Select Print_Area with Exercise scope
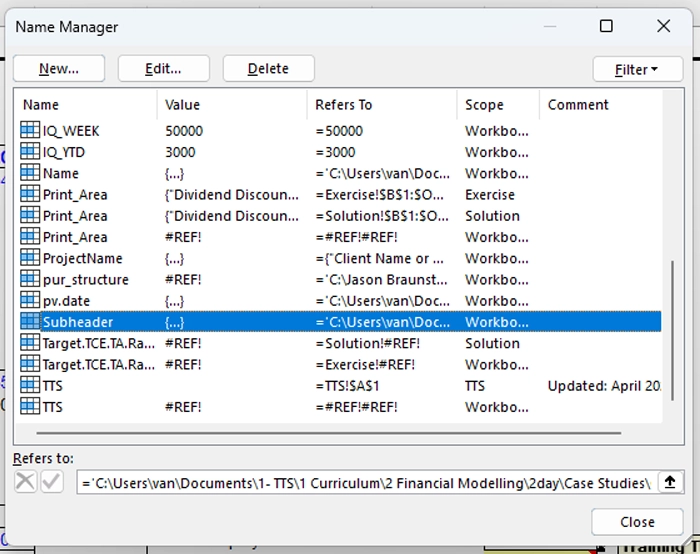The height and width of the screenshot is (554, 700). coord(340,194)
